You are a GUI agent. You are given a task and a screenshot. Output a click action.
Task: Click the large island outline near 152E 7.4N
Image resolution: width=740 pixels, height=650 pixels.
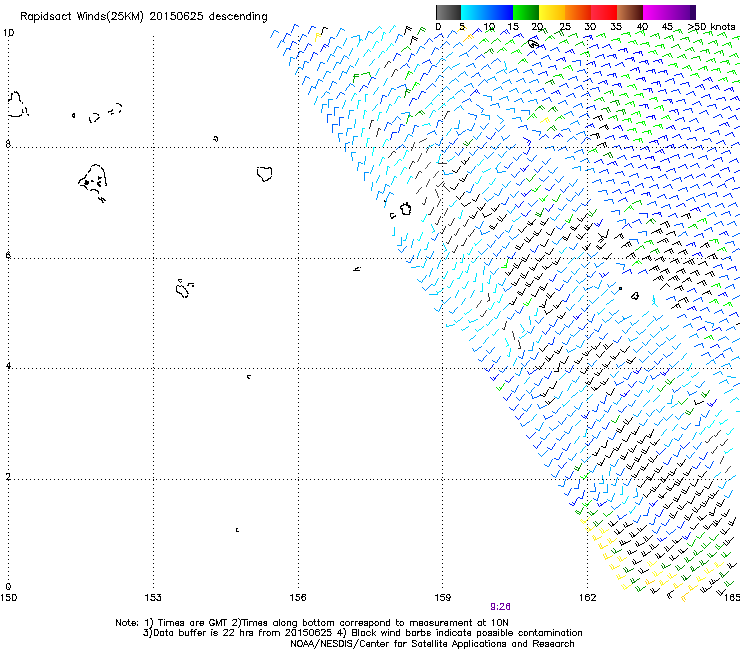pyautogui.click(x=93, y=183)
